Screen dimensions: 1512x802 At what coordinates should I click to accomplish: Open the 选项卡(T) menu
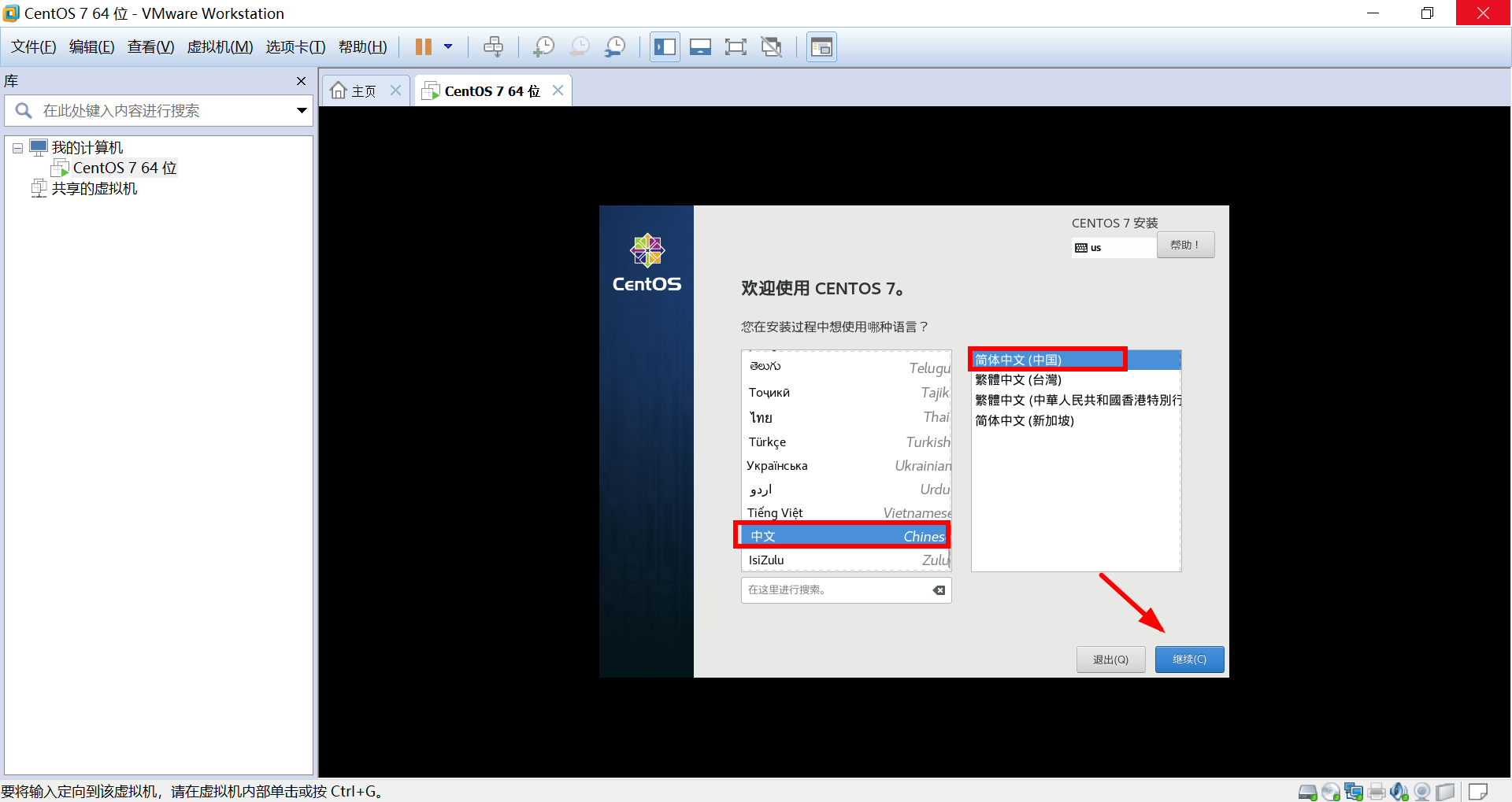coord(295,47)
